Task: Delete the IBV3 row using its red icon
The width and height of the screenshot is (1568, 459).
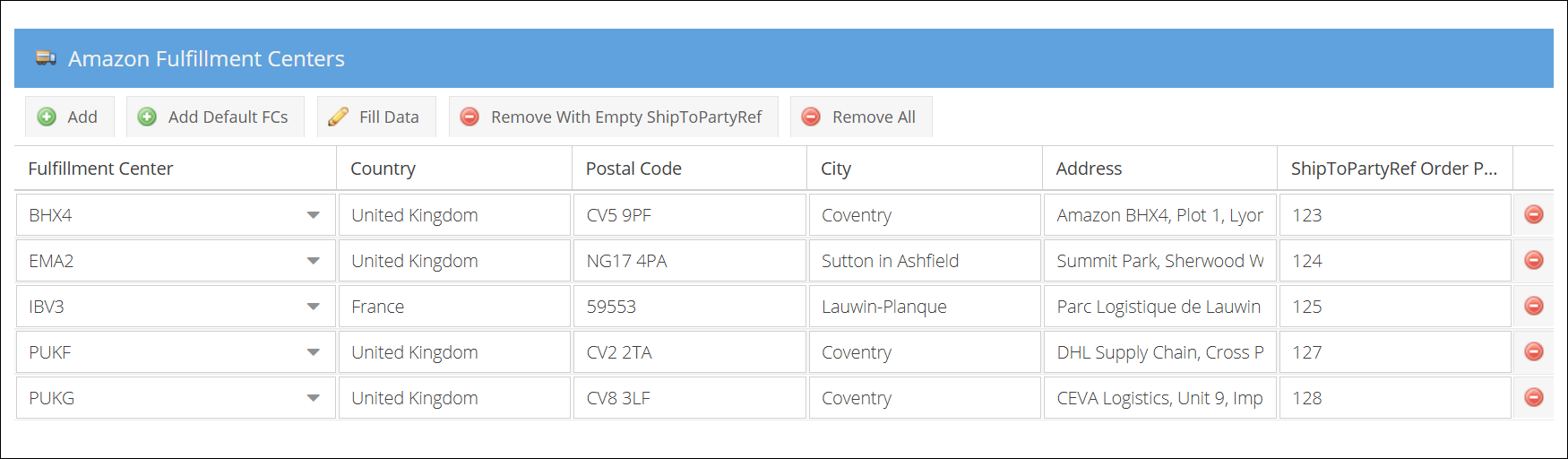Action: pyautogui.click(x=1534, y=307)
